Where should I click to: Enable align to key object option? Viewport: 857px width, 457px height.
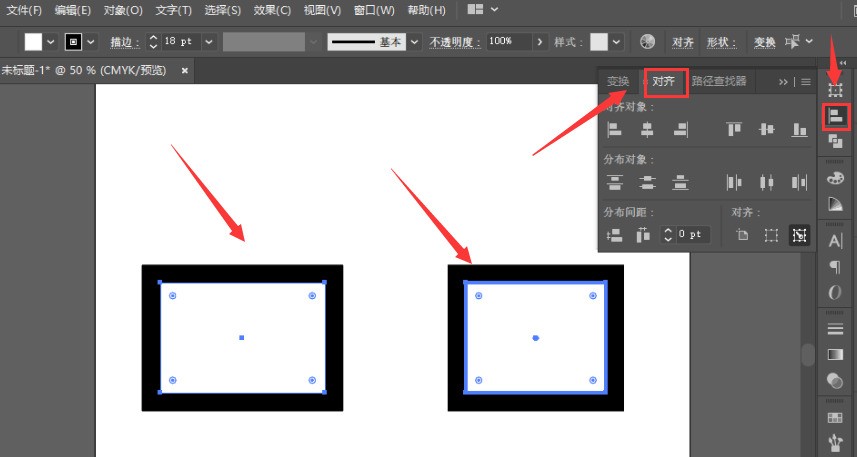[799, 235]
